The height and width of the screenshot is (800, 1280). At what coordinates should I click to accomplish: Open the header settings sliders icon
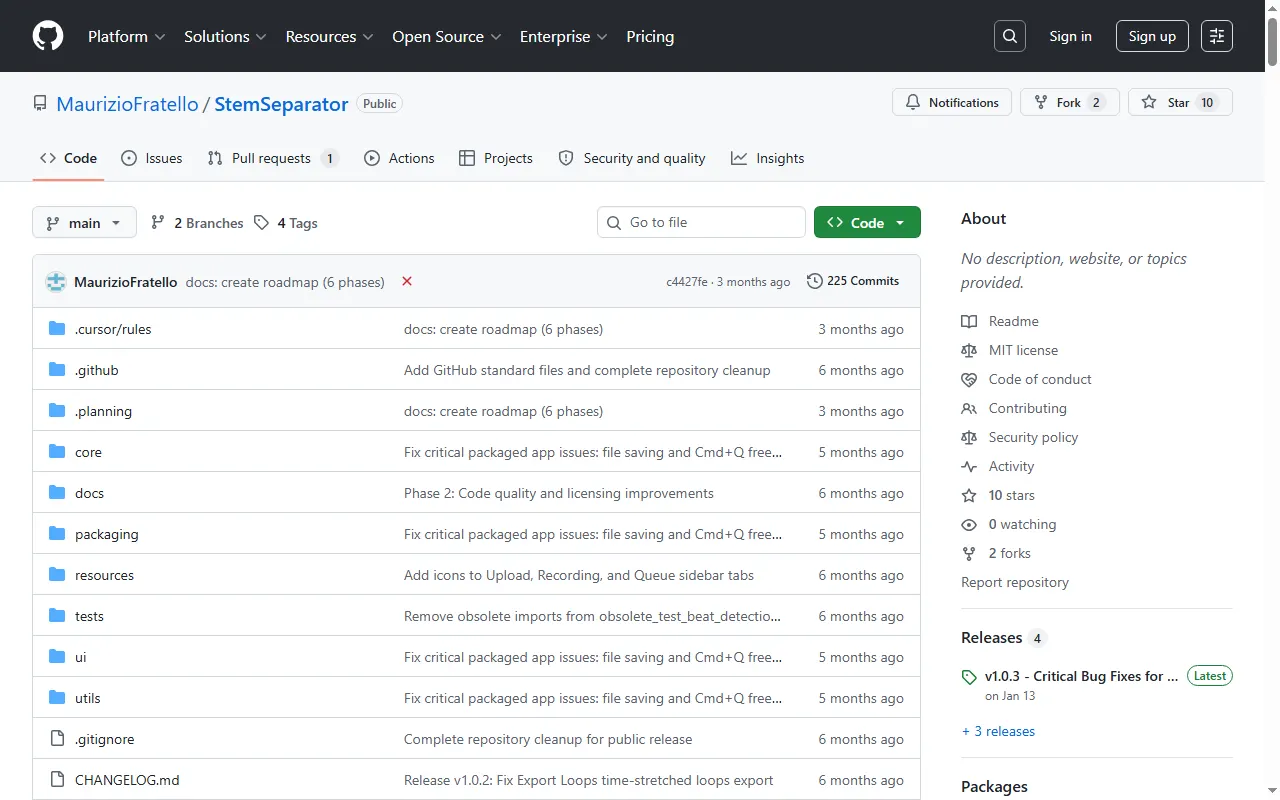1217,36
